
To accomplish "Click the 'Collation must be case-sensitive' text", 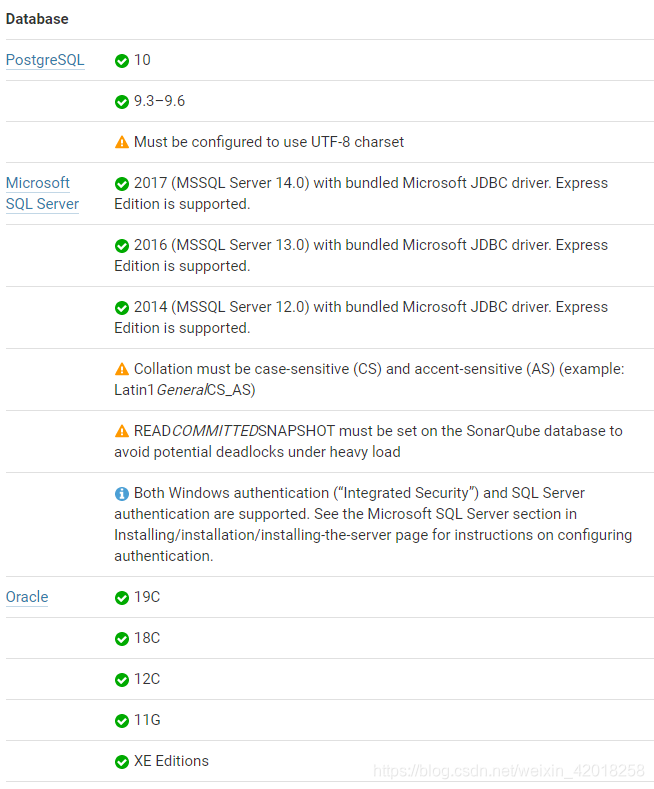I will pyautogui.click(x=241, y=369).
